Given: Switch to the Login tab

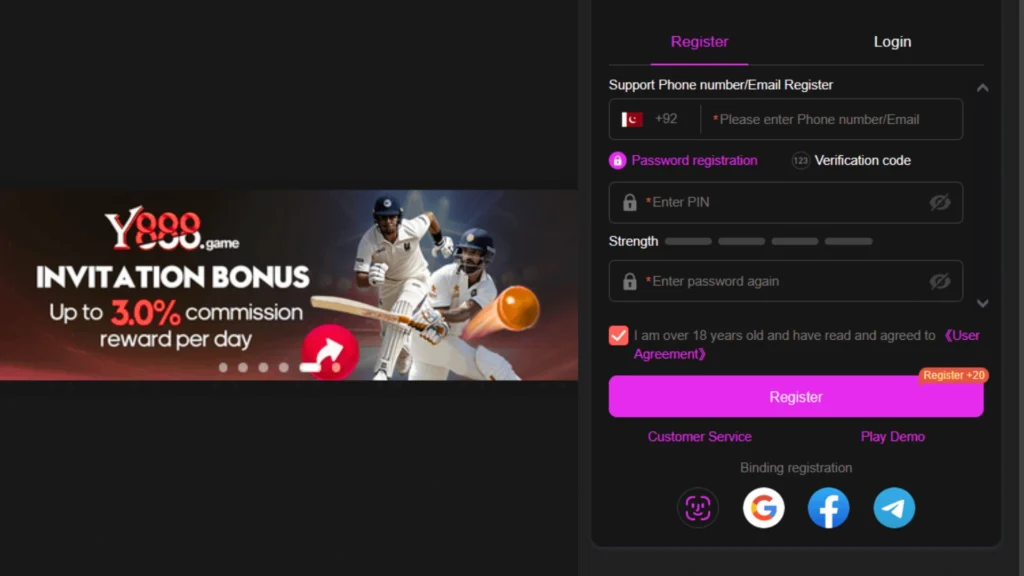Looking at the screenshot, I should click(x=892, y=42).
